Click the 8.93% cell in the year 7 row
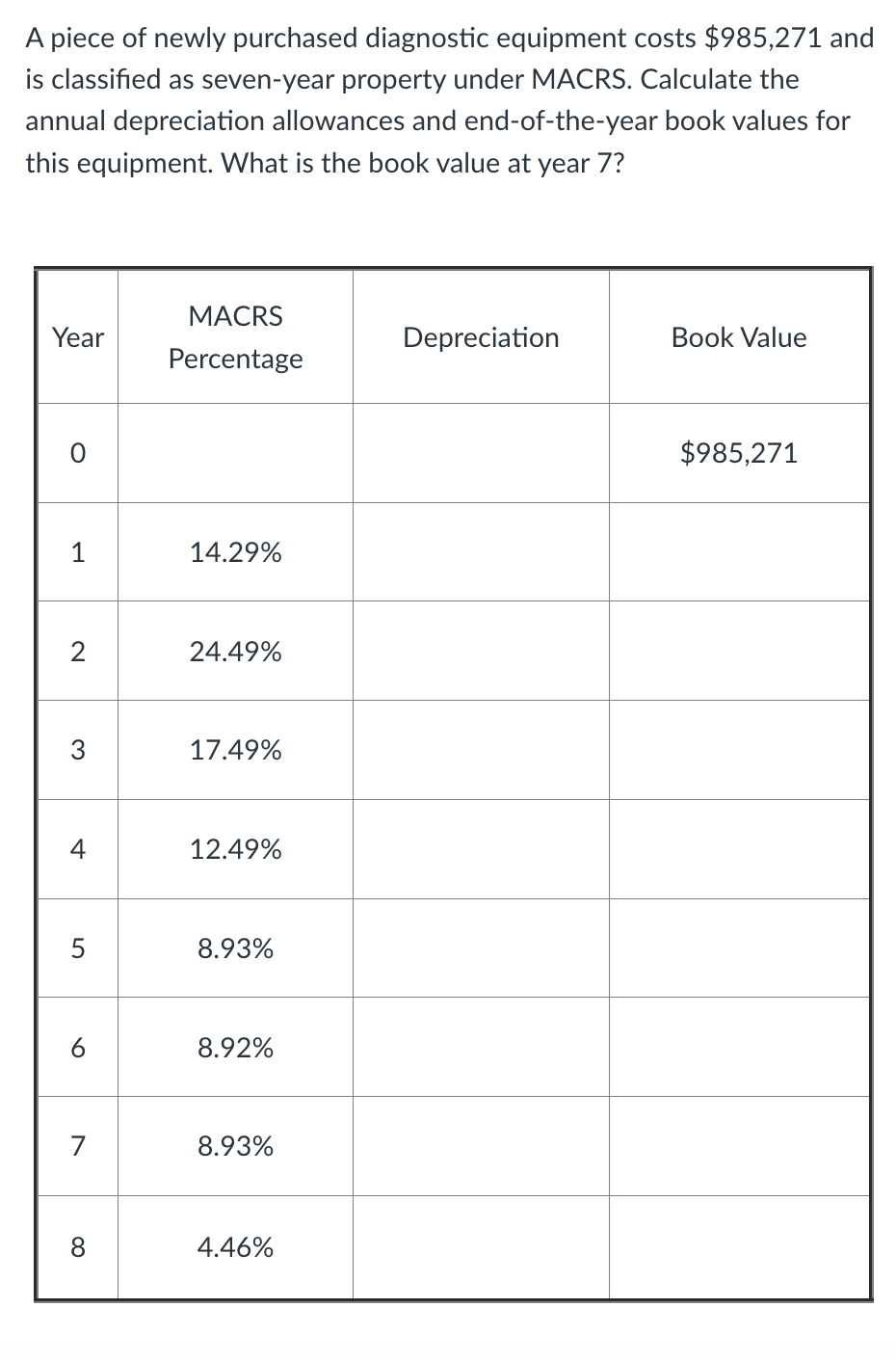 click(x=235, y=1147)
